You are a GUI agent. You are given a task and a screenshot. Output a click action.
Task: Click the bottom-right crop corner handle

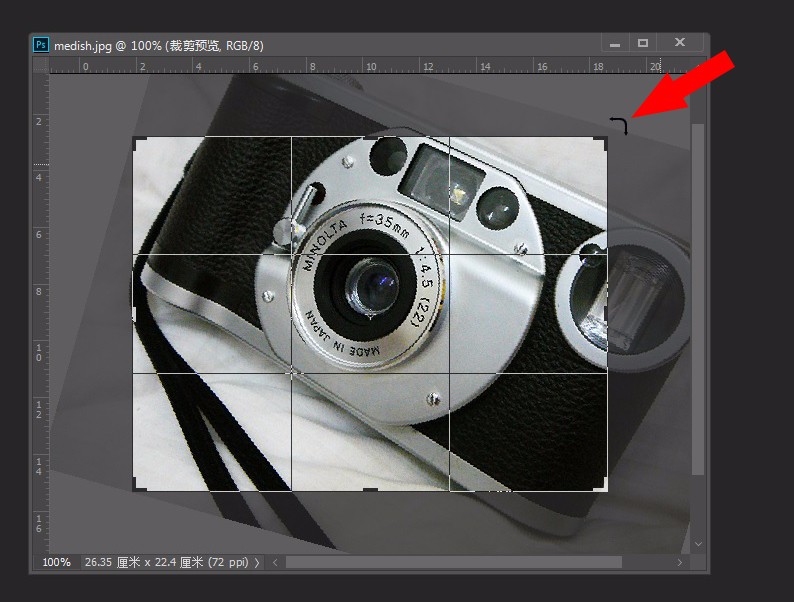click(603, 486)
